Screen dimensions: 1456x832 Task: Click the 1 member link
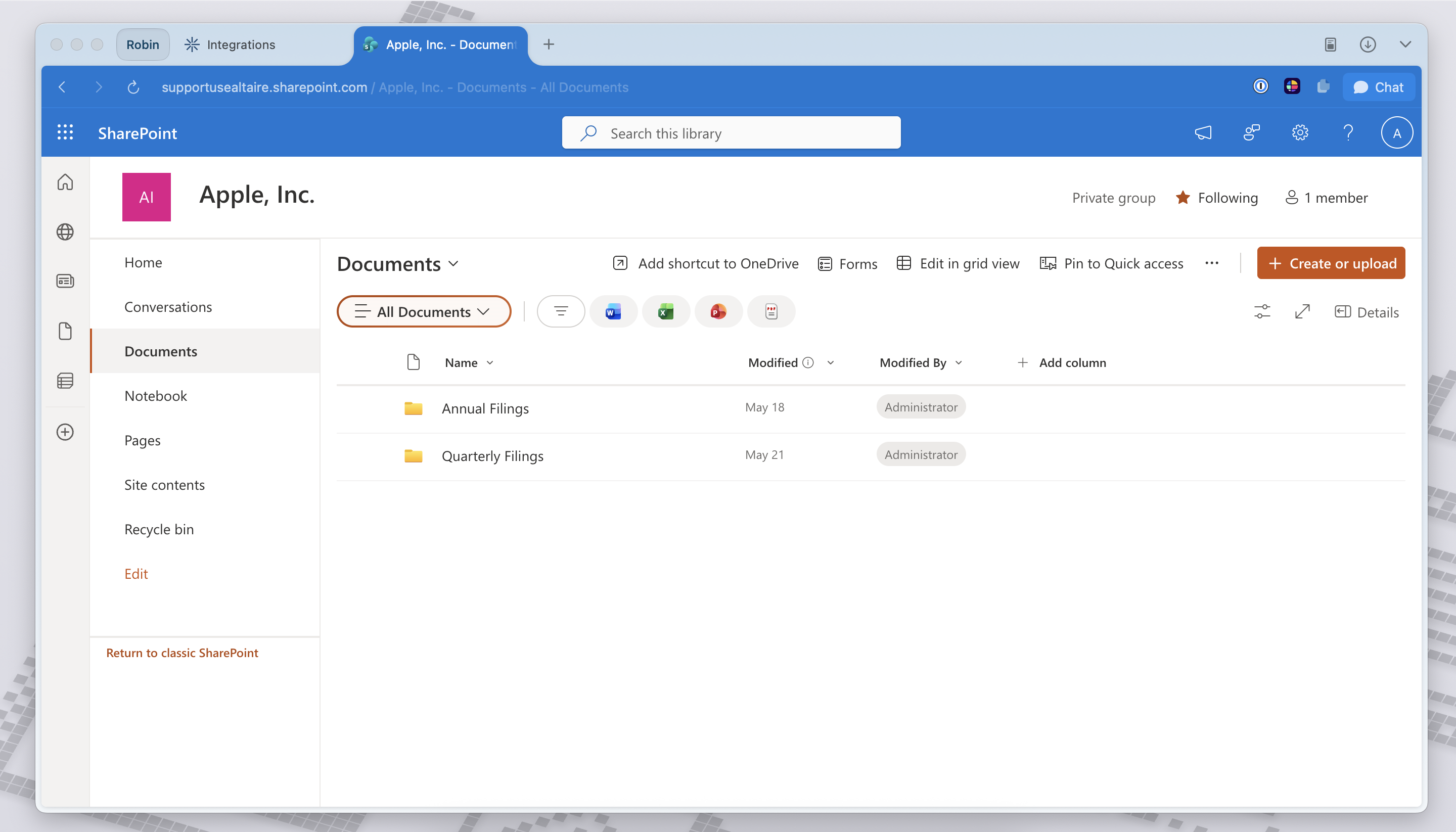[x=1326, y=198]
